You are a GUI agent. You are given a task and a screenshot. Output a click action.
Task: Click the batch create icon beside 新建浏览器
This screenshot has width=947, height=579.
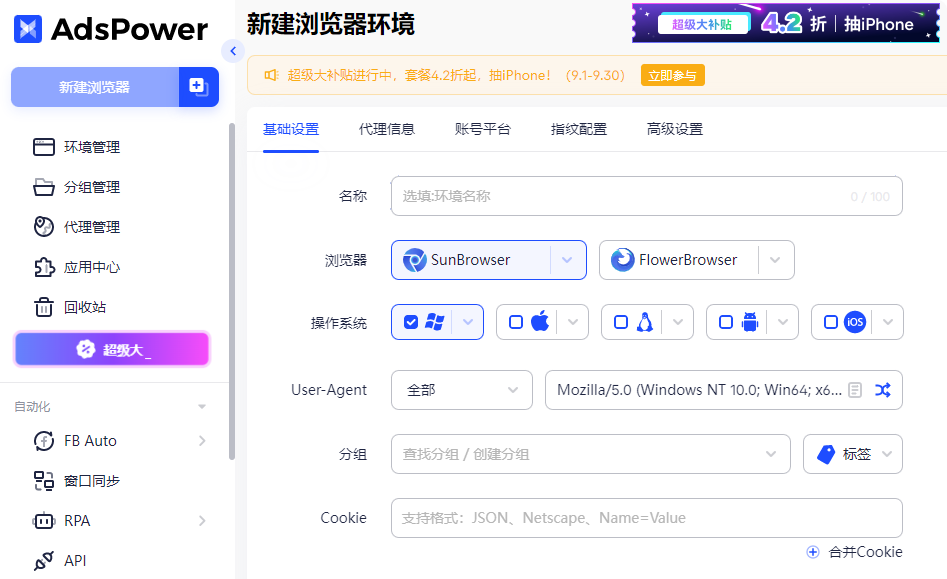198,87
